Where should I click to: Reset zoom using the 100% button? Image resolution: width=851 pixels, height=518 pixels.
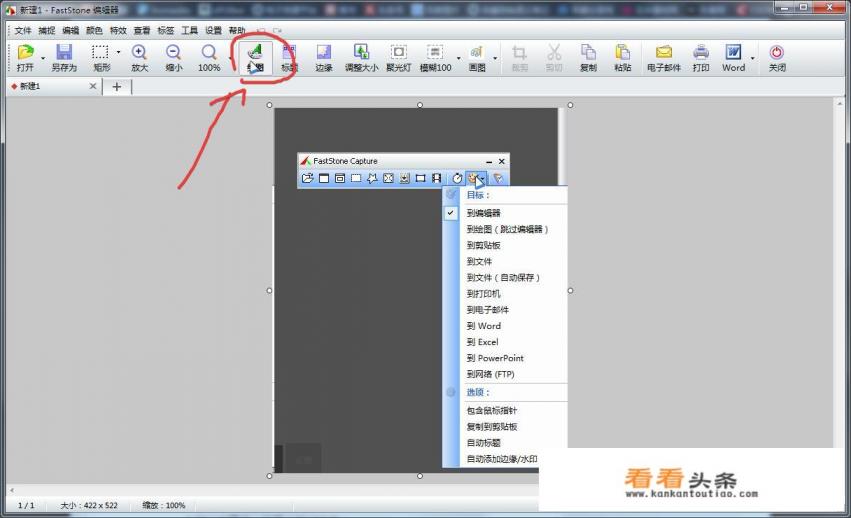tap(208, 56)
